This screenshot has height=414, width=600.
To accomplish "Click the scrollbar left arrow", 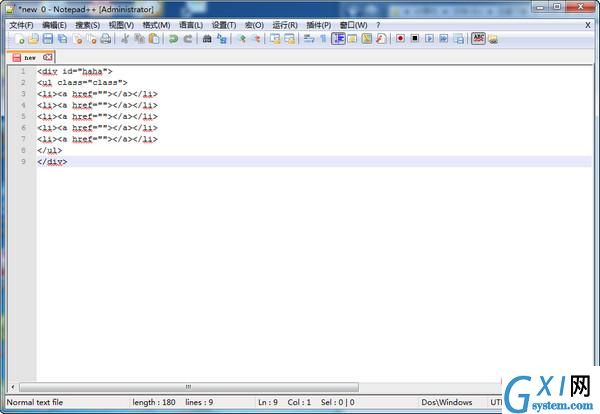I will [x=12, y=387].
